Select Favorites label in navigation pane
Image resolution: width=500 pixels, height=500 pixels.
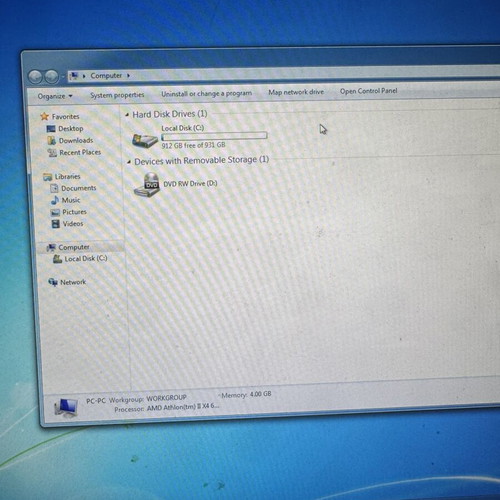65,117
